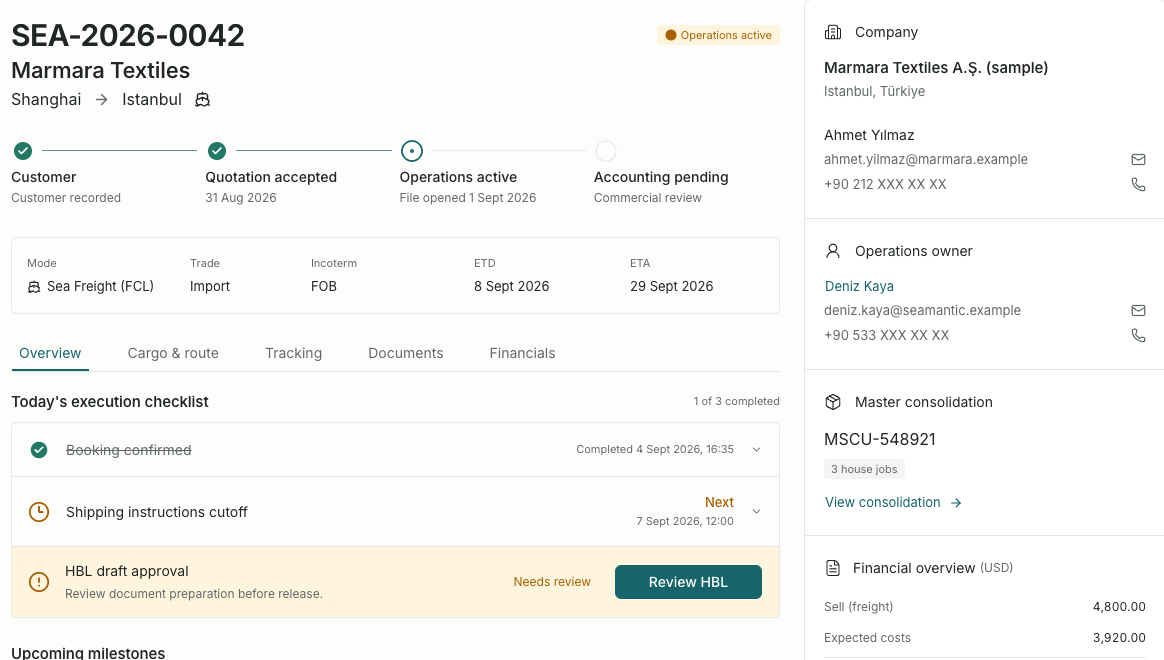Click the ETA value 29 Sept 2026
This screenshot has width=1164, height=660.
coord(671,287)
